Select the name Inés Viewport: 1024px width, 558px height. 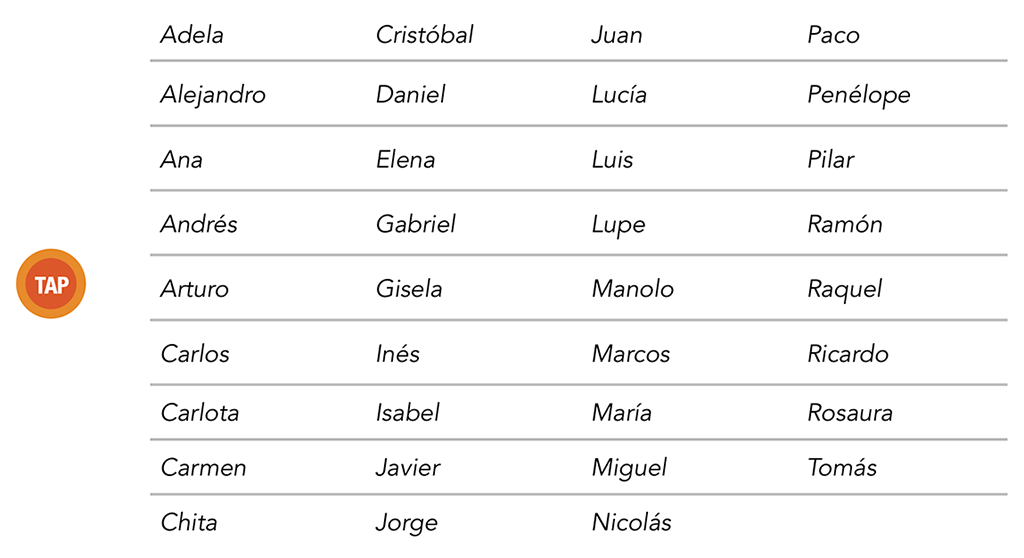point(398,353)
